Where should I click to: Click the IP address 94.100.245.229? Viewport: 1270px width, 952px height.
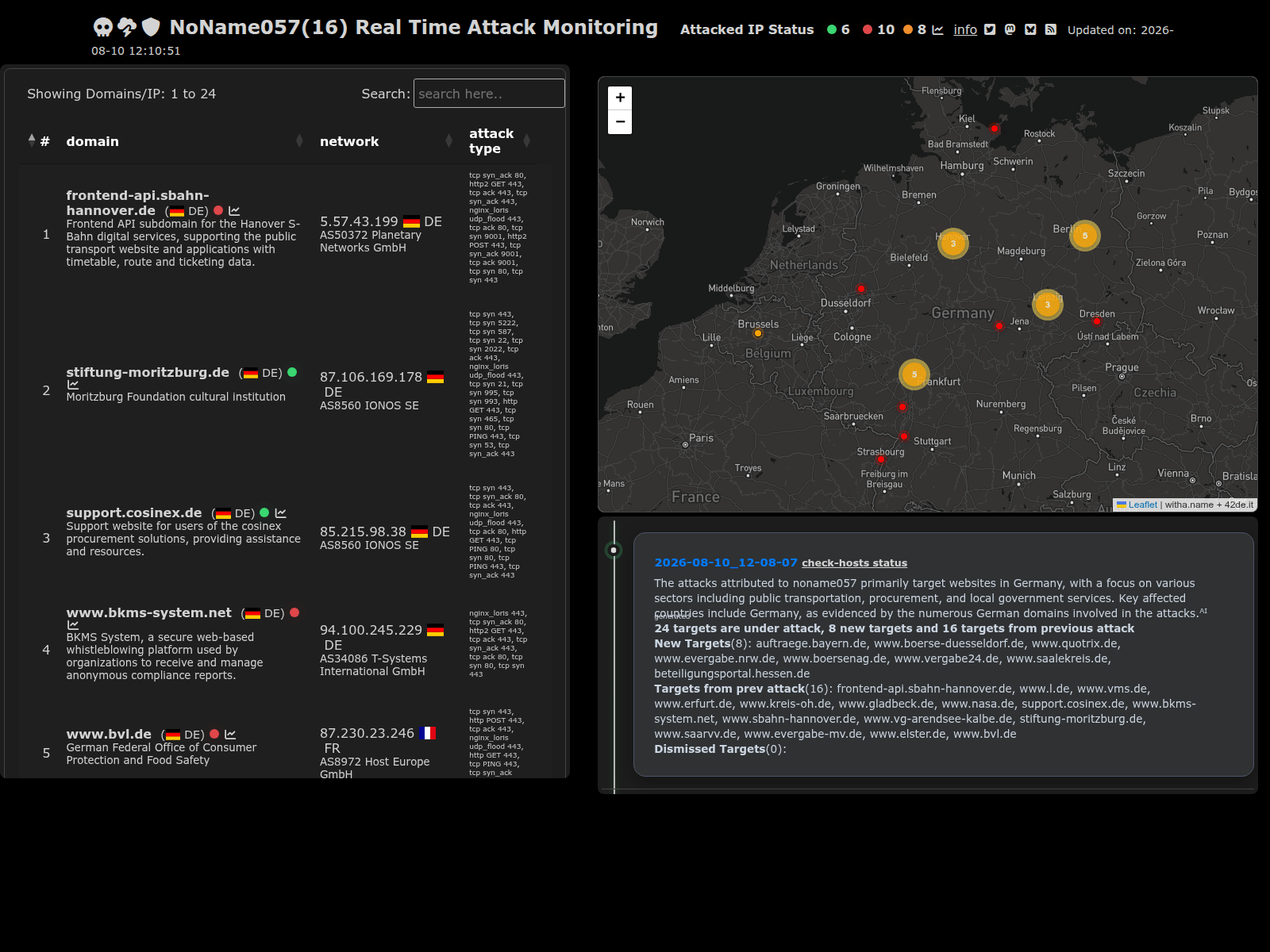[x=371, y=631]
